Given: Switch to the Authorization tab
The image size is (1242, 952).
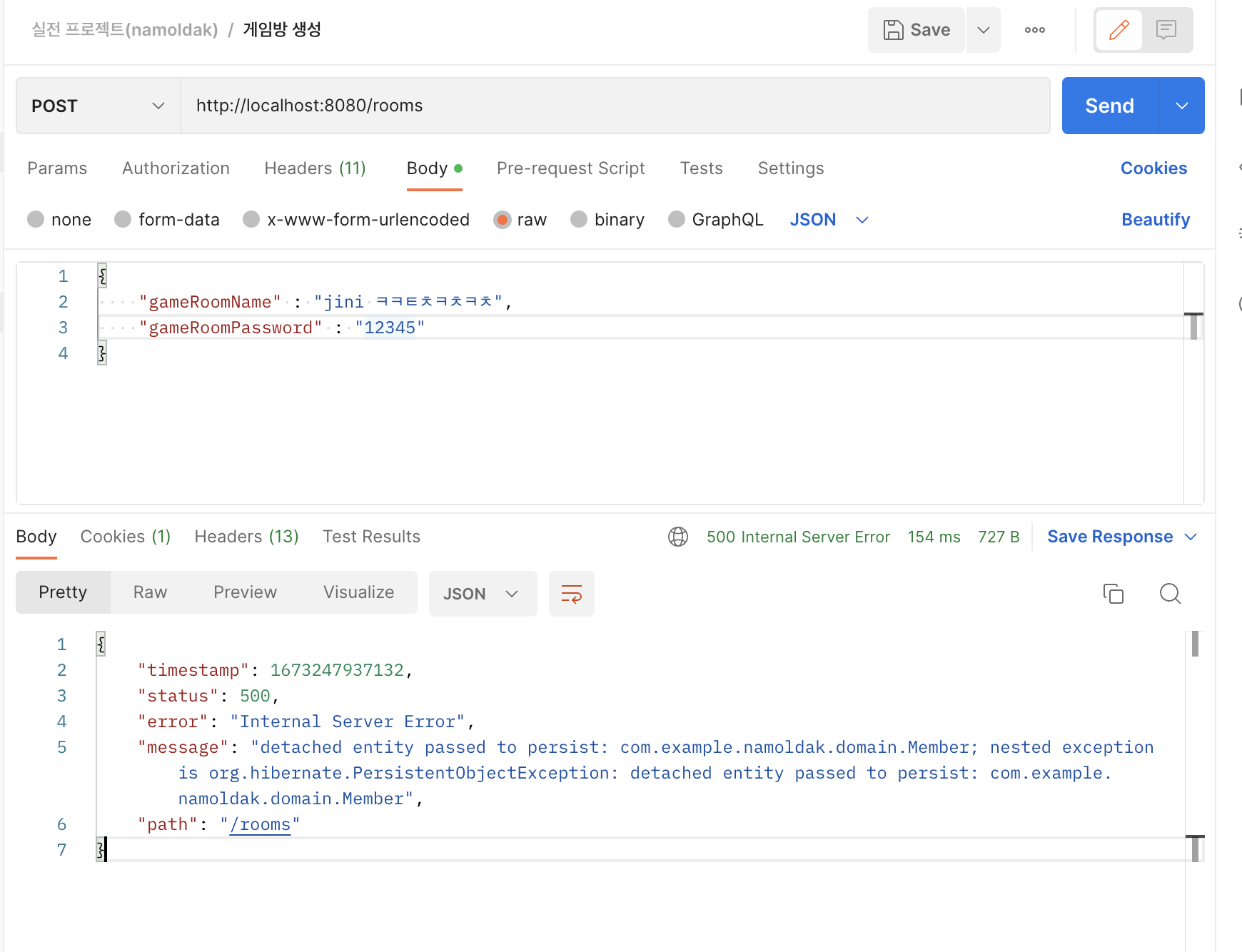Looking at the screenshot, I should [x=176, y=168].
